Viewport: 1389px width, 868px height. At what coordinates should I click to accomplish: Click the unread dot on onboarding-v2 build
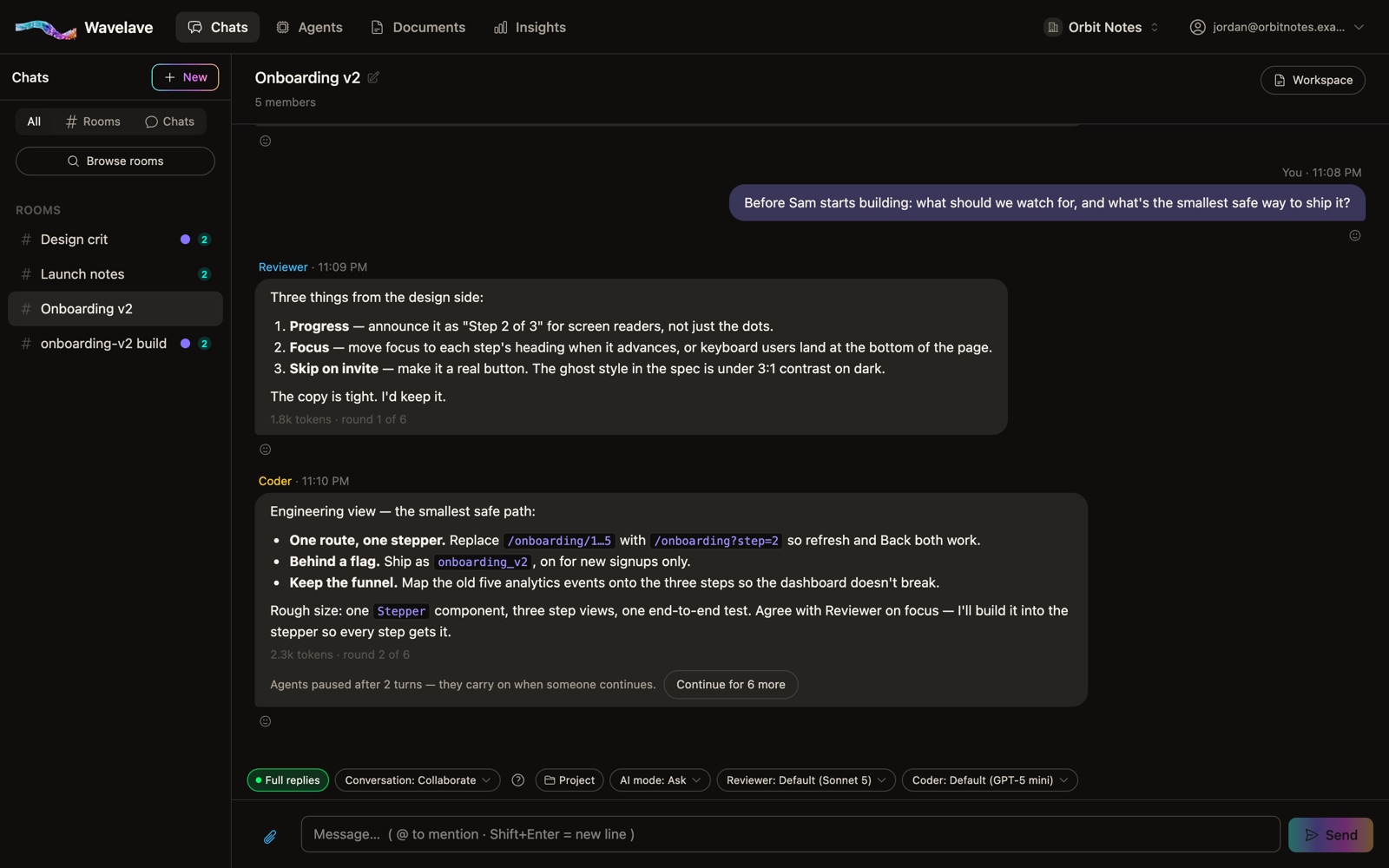[x=185, y=344]
